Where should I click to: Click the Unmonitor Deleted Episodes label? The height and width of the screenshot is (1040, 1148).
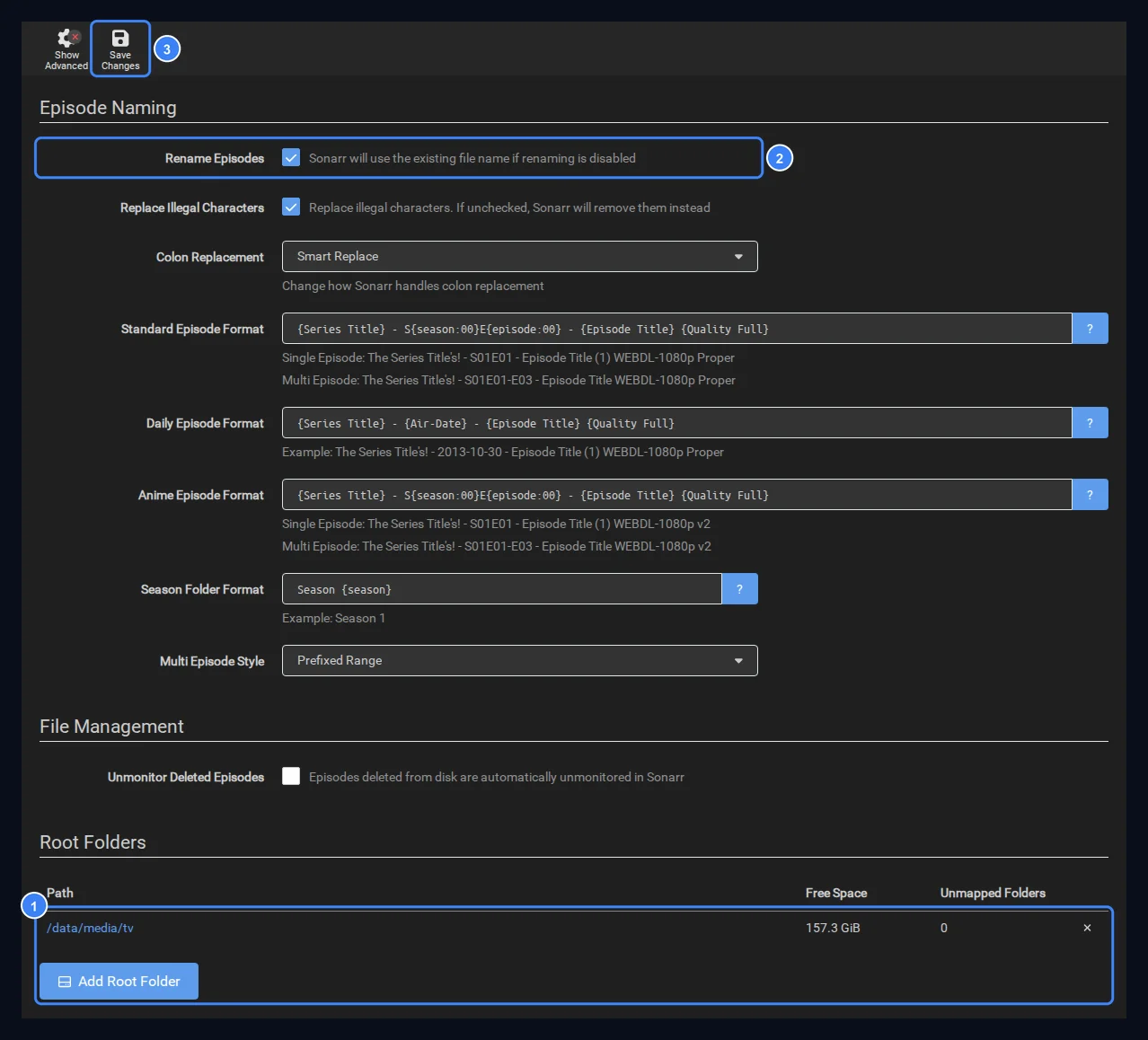click(x=186, y=777)
